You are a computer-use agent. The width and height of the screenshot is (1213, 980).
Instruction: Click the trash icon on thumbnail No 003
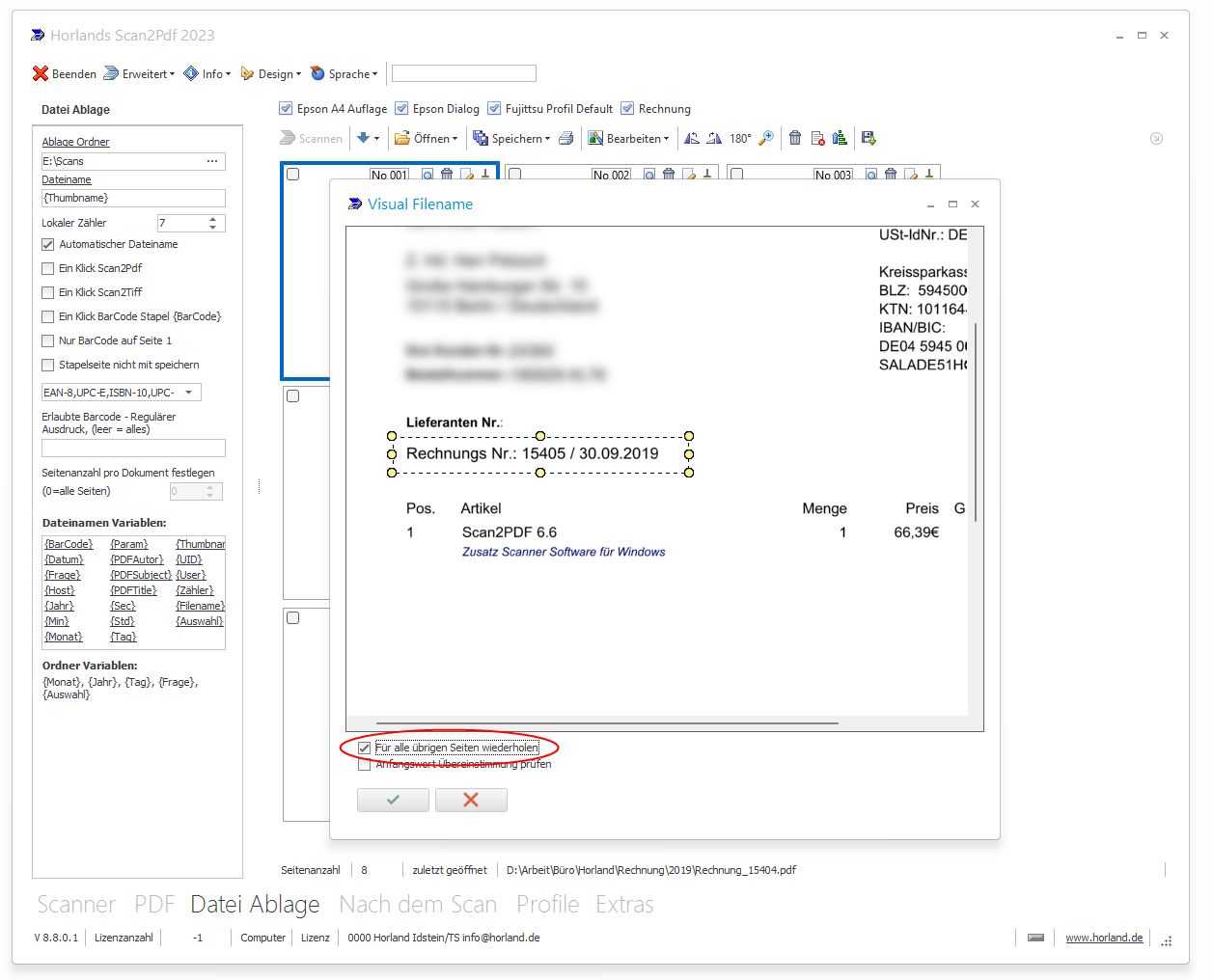tap(891, 175)
